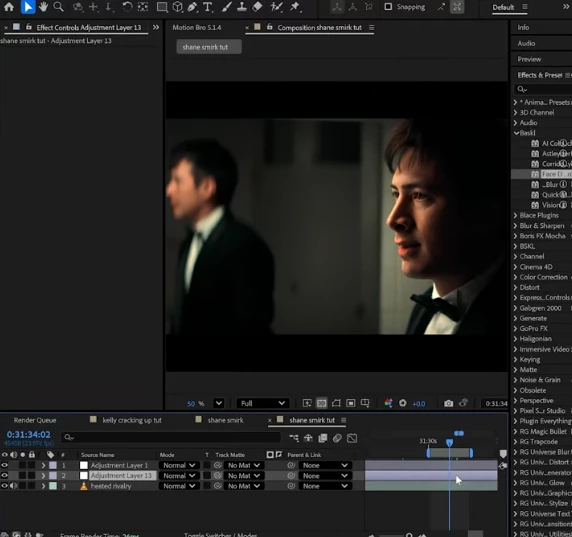Open the color channel display icon
The height and width of the screenshot is (537, 572).
[x=389, y=403]
